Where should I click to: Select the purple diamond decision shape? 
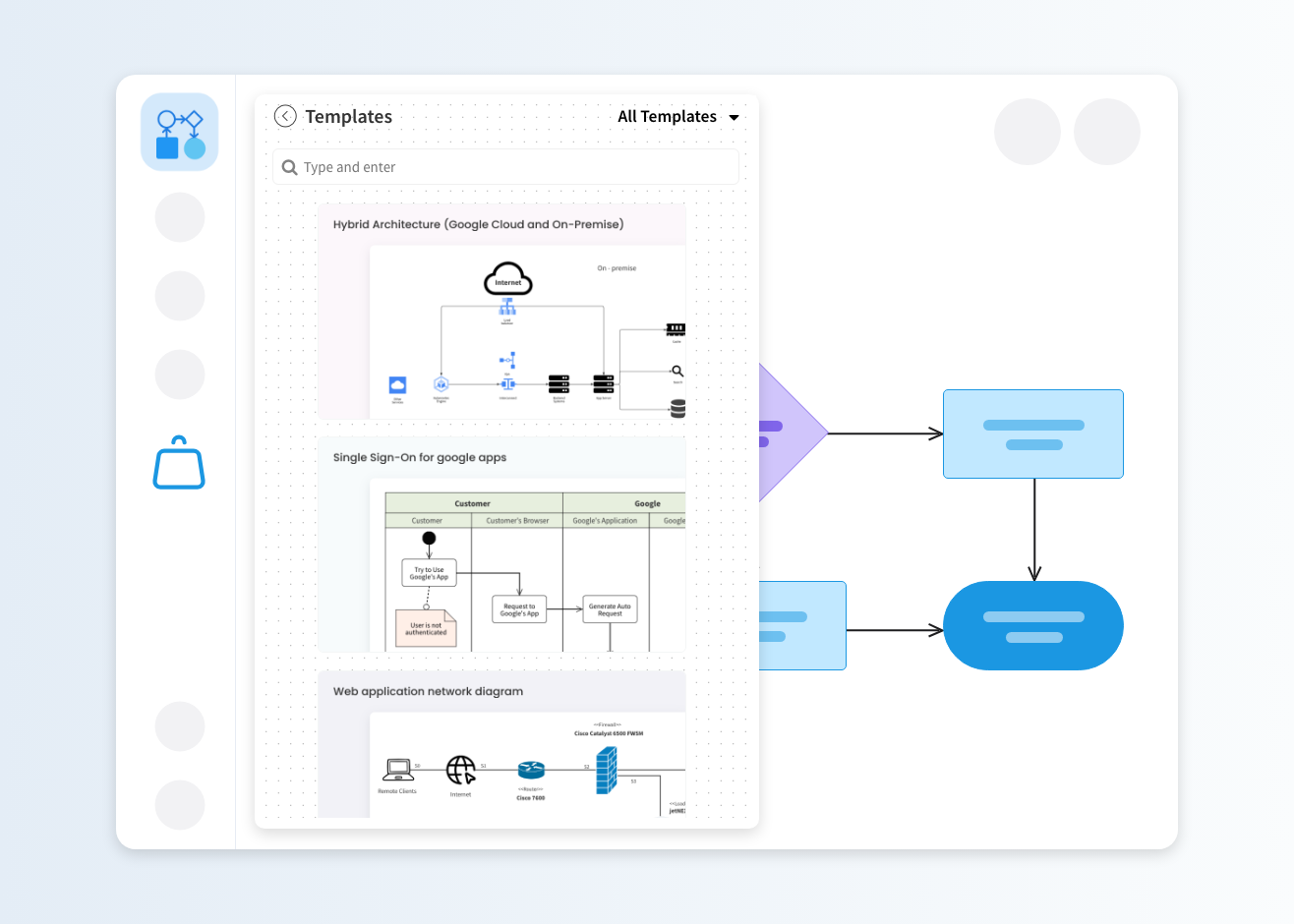pyautogui.click(x=793, y=433)
